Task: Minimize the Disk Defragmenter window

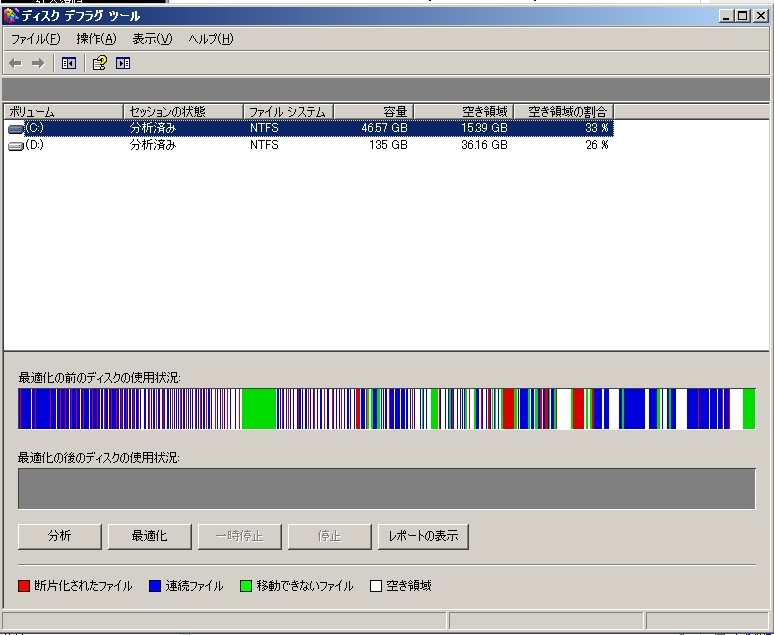Action: [x=726, y=16]
